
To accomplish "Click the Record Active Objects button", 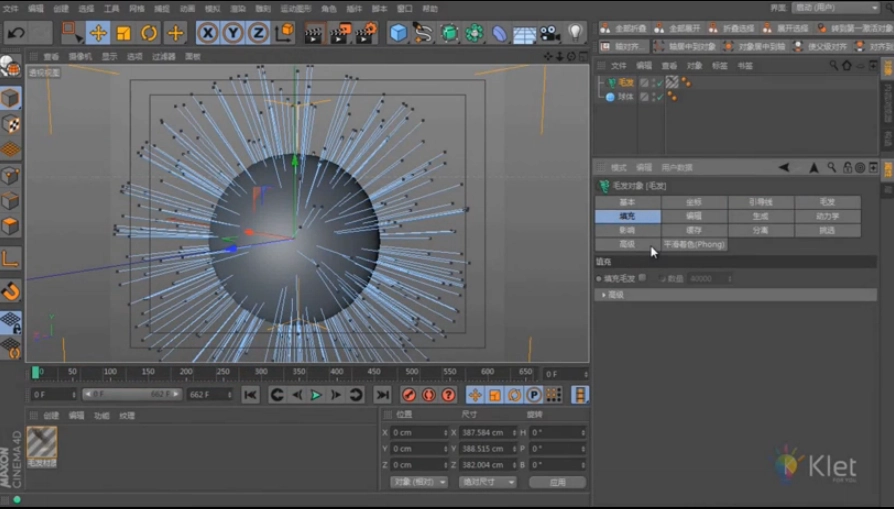I will click(x=408, y=395).
